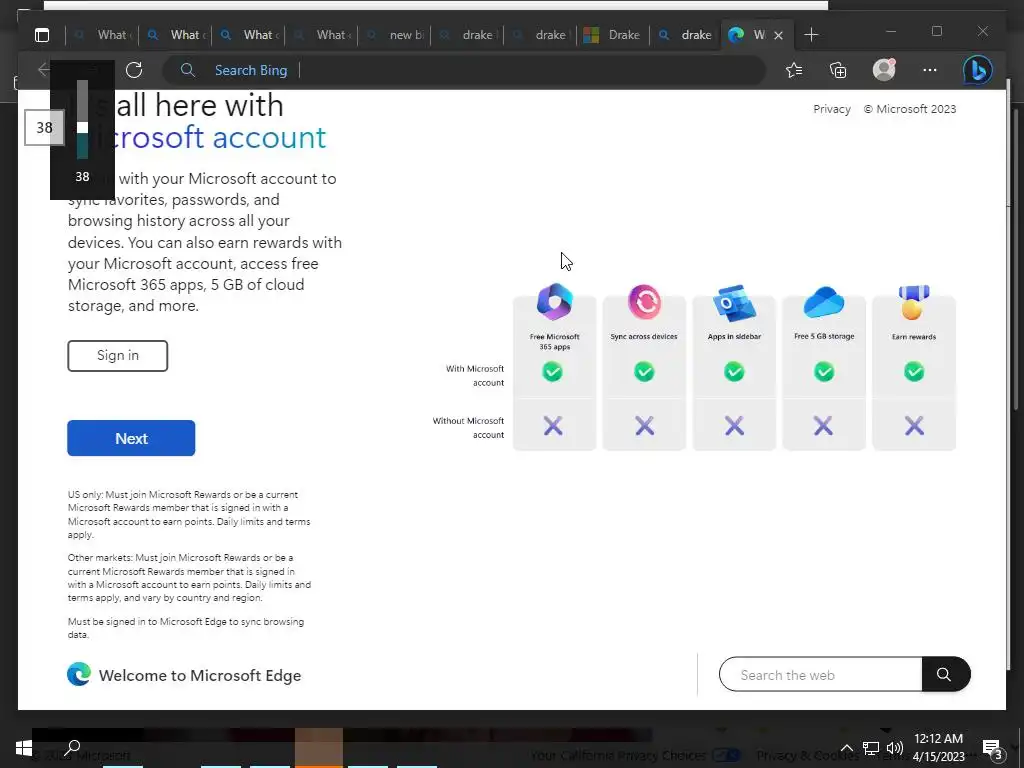Open the profile avatar menu

click(x=884, y=70)
